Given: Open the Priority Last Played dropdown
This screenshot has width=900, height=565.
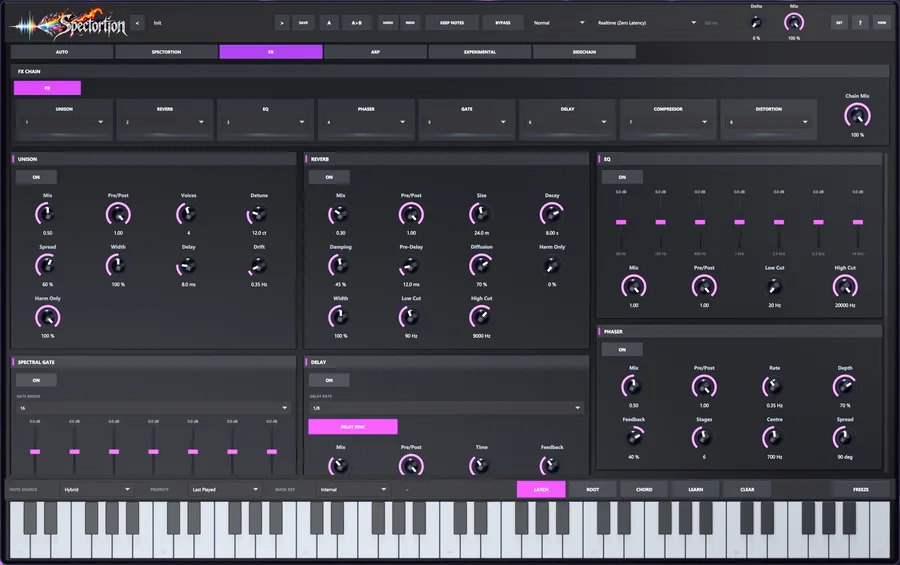Looking at the screenshot, I should tap(224, 489).
